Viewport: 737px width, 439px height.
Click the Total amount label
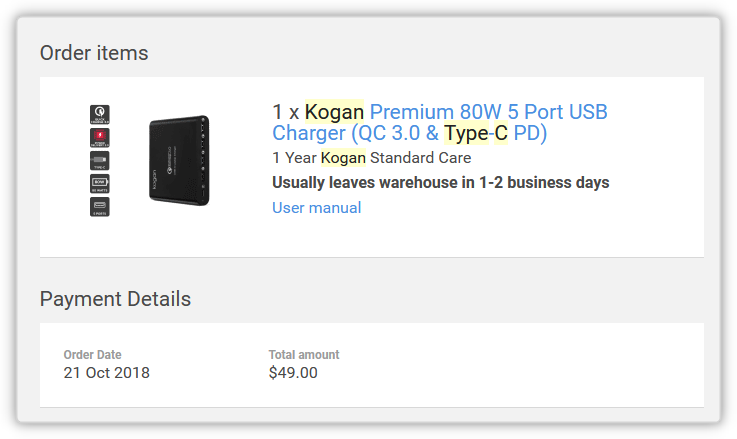(x=304, y=354)
